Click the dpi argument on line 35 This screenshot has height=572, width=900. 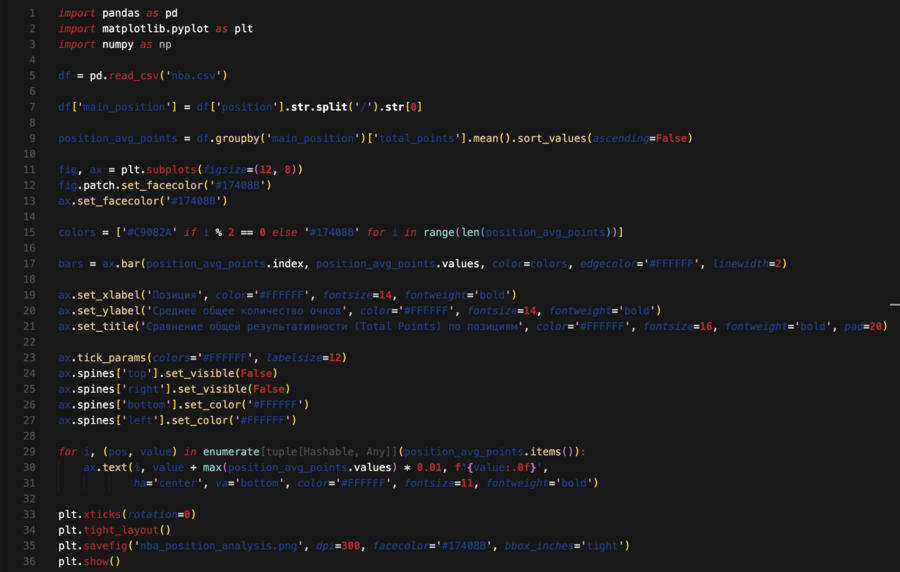pos(325,546)
